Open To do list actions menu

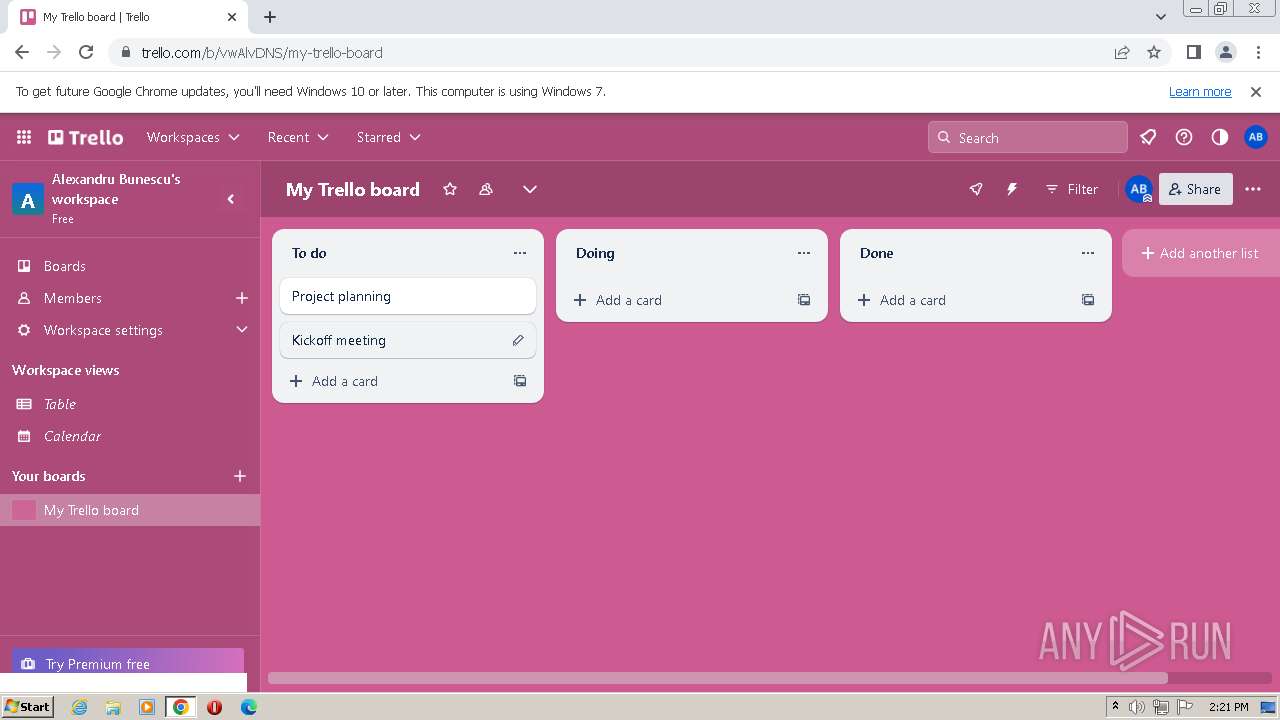pos(520,253)
